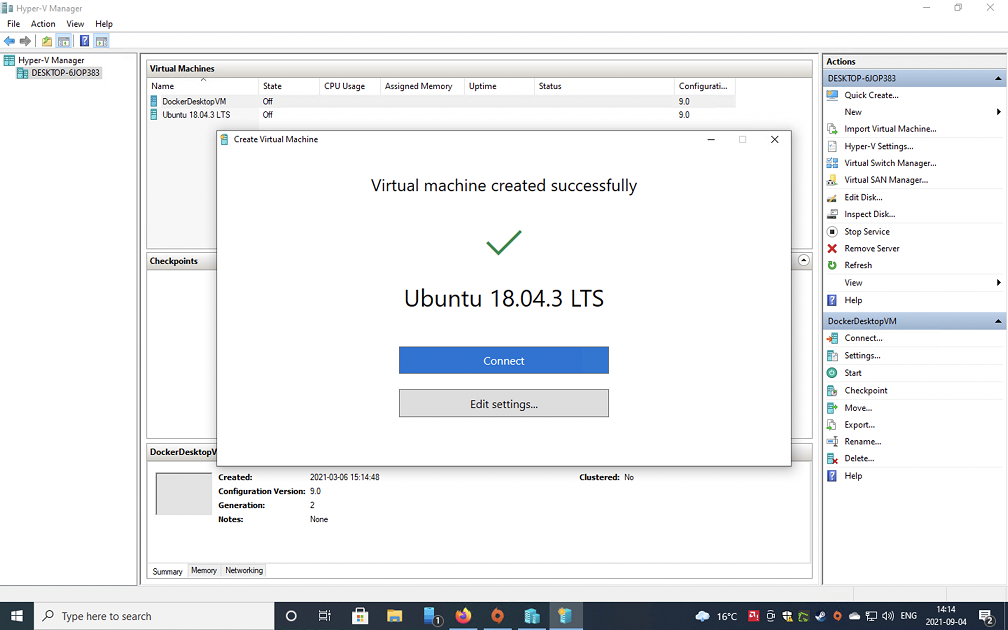The image size is (1008, 630).
Task: Click the Forward arrow toolbar icon
Action: [x=25, y=41]
